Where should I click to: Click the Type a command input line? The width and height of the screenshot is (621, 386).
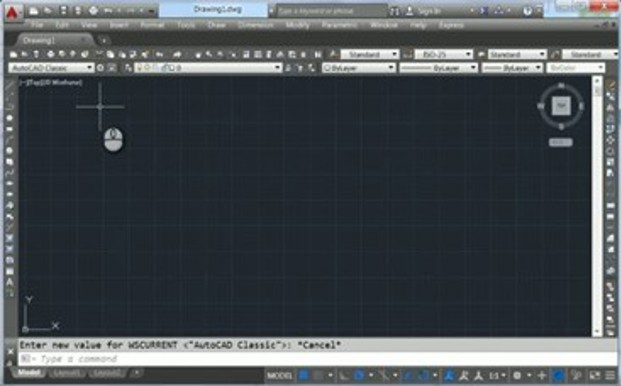[x=317, y=359]
